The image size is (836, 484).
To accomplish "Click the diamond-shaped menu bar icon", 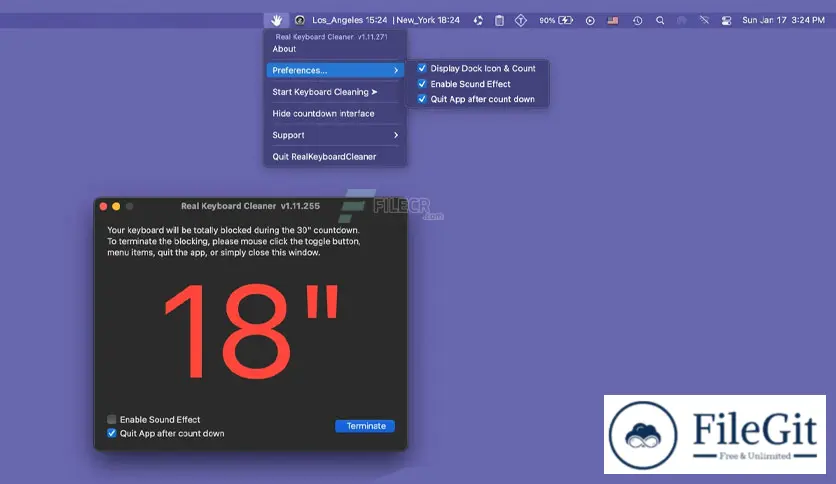I will coord(521,20).
